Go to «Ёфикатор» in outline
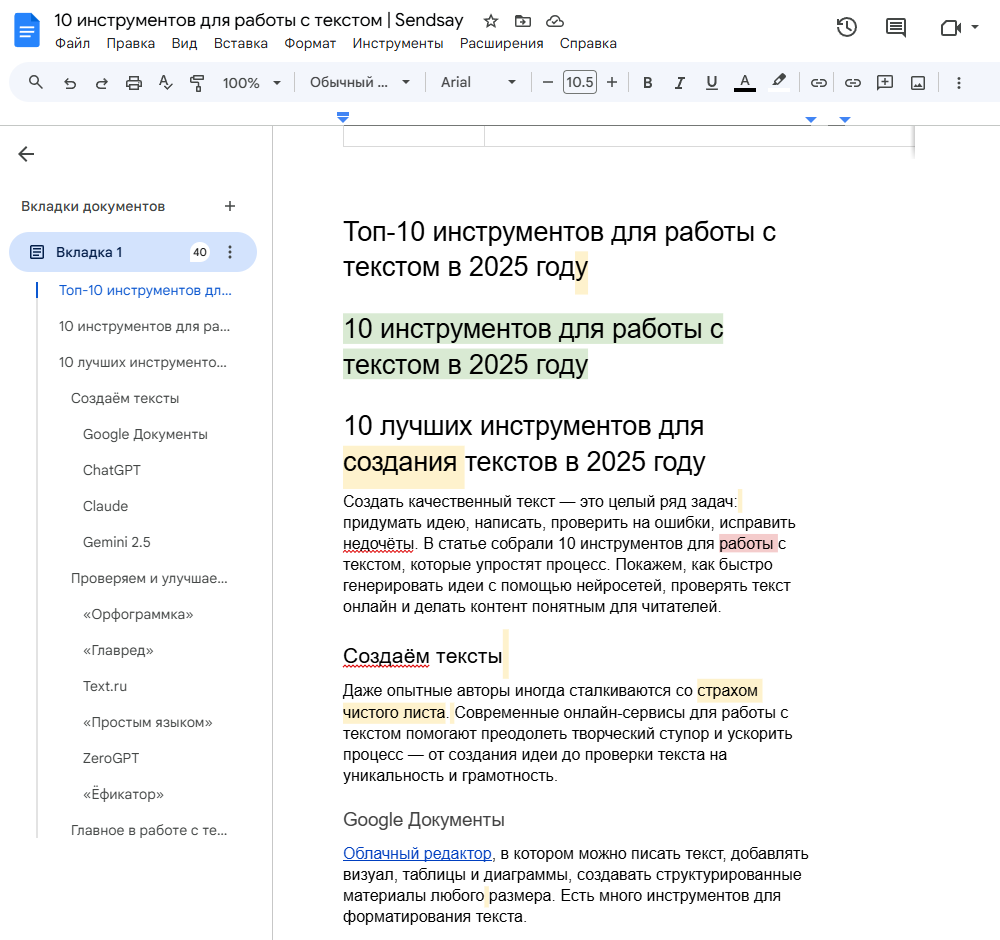Viewport: 1000px width, 940px height. click(x=123, y=795)
